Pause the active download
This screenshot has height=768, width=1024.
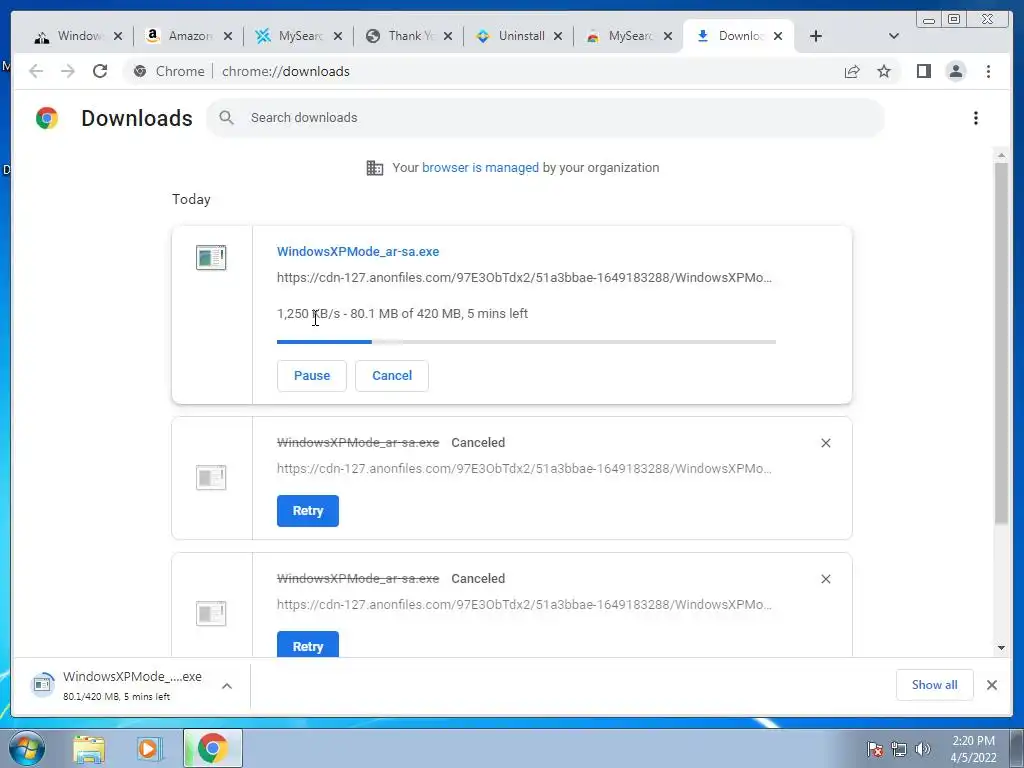pyautogui.click(x=312, y=376)
